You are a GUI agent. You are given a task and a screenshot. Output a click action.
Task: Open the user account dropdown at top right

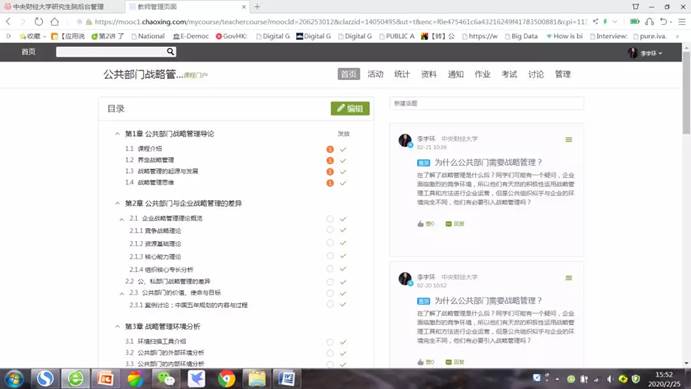coord(645,53)
